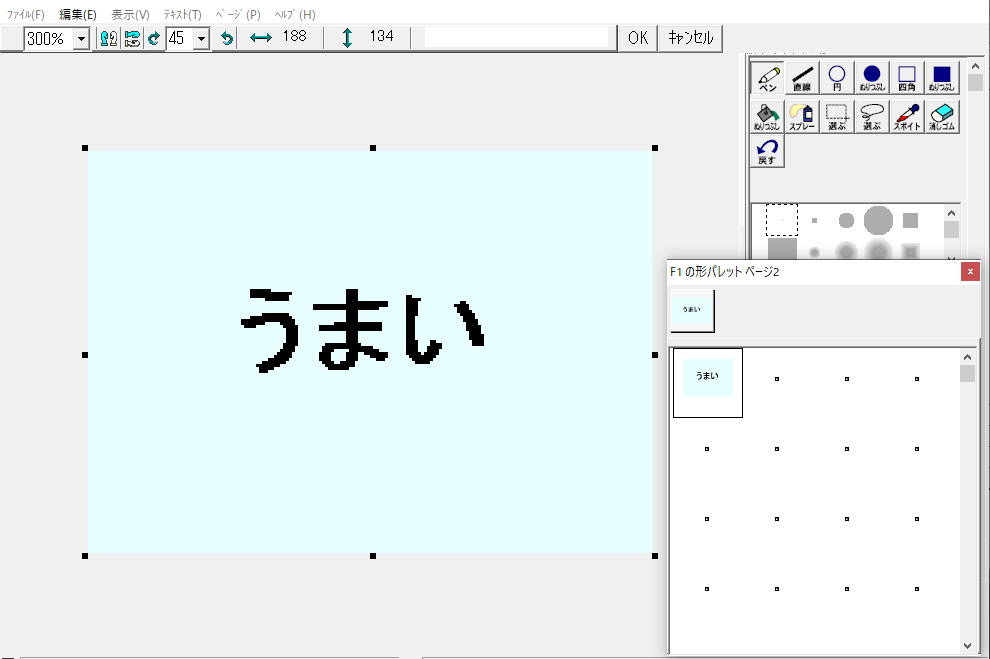Image resolution: width=990 pixels, height=659 pixels.
Task: Open the テキスト(T) menu
Action: coord(182,14)
